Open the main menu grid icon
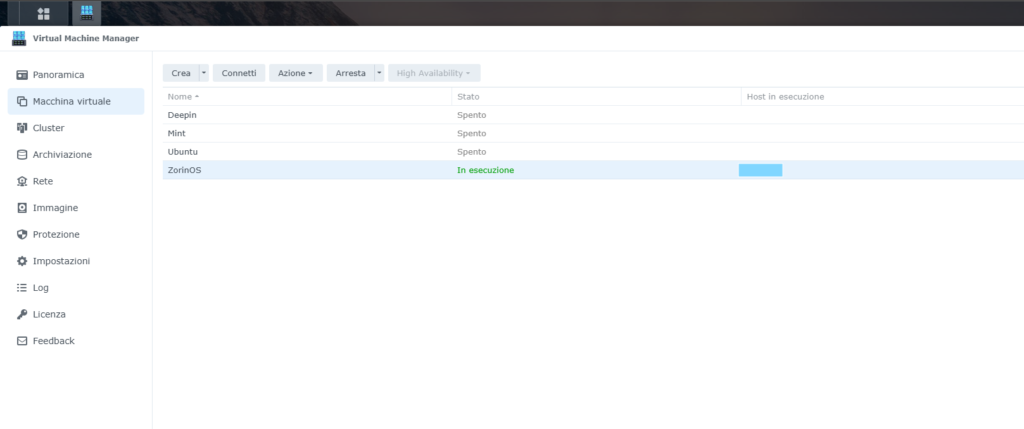1024x429 pixels. click(44, 13)
